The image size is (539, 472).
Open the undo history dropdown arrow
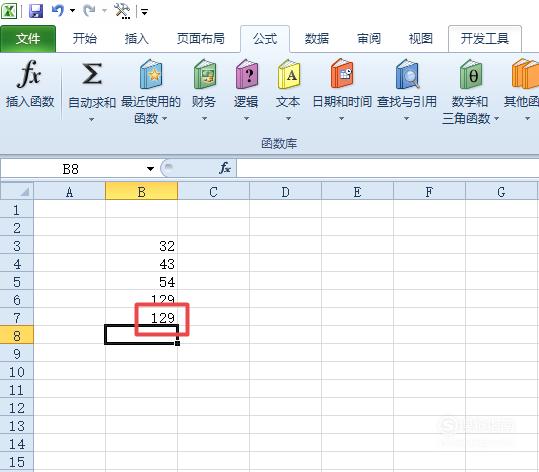click(x=73, y=11)
